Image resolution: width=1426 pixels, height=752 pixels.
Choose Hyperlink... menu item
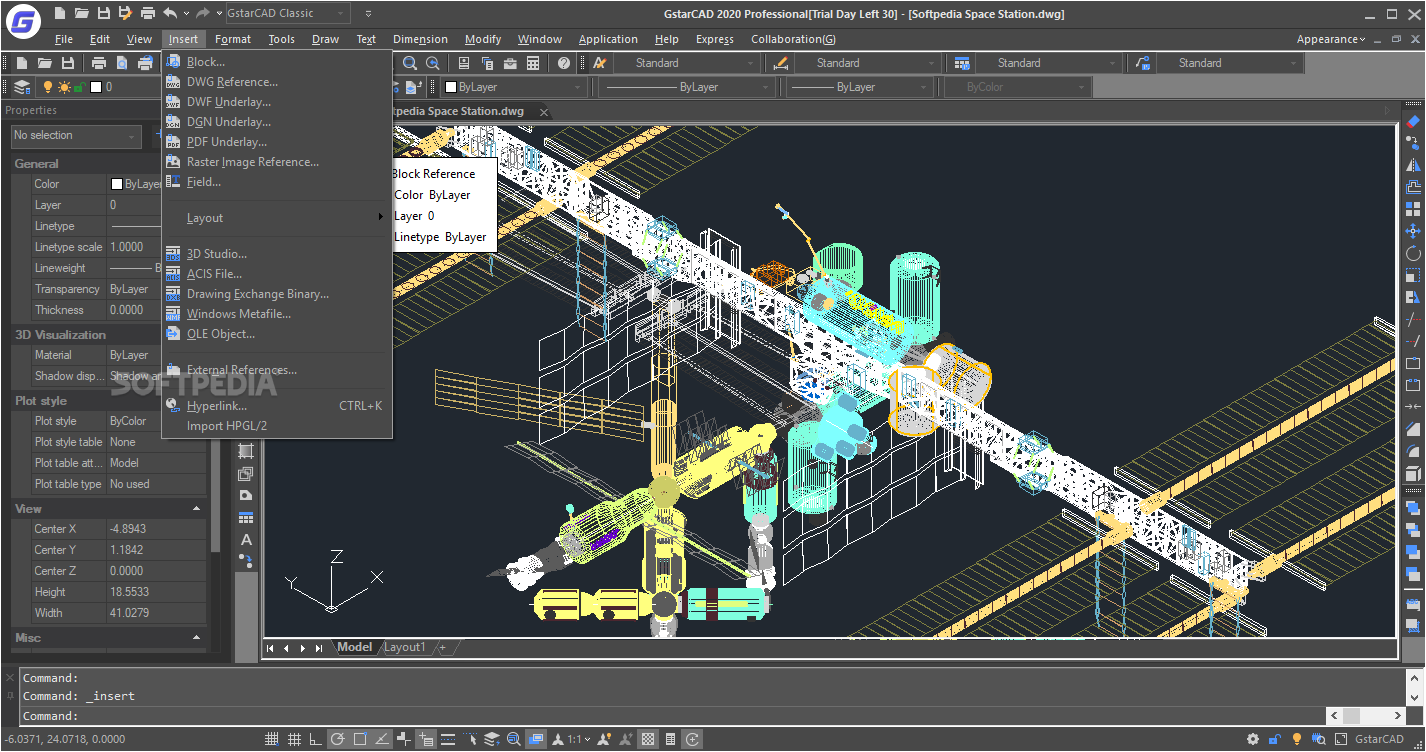[x=276, y=406]
